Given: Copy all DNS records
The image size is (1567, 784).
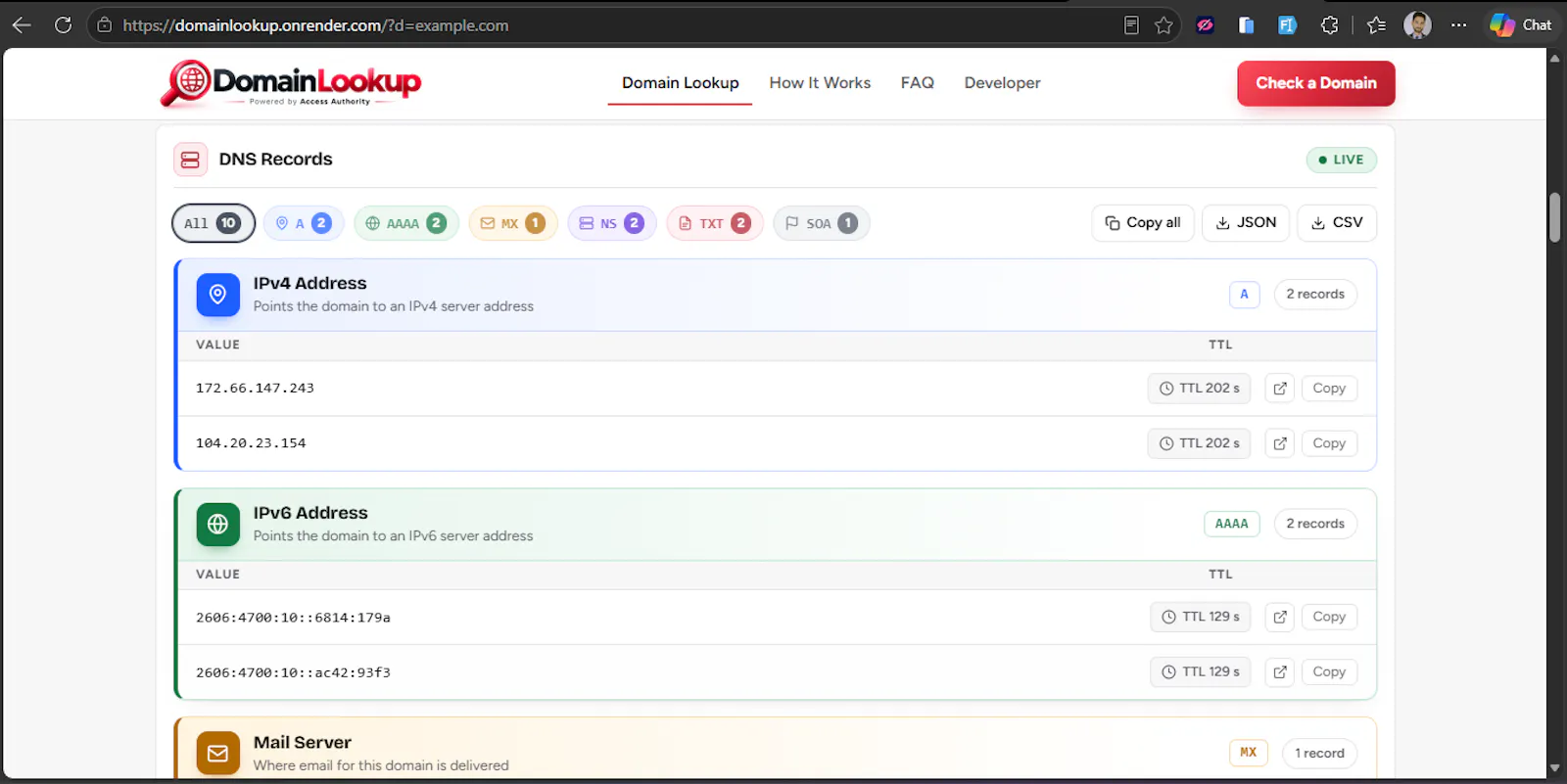Looking at the screenshot, I should pos(1143,223).
